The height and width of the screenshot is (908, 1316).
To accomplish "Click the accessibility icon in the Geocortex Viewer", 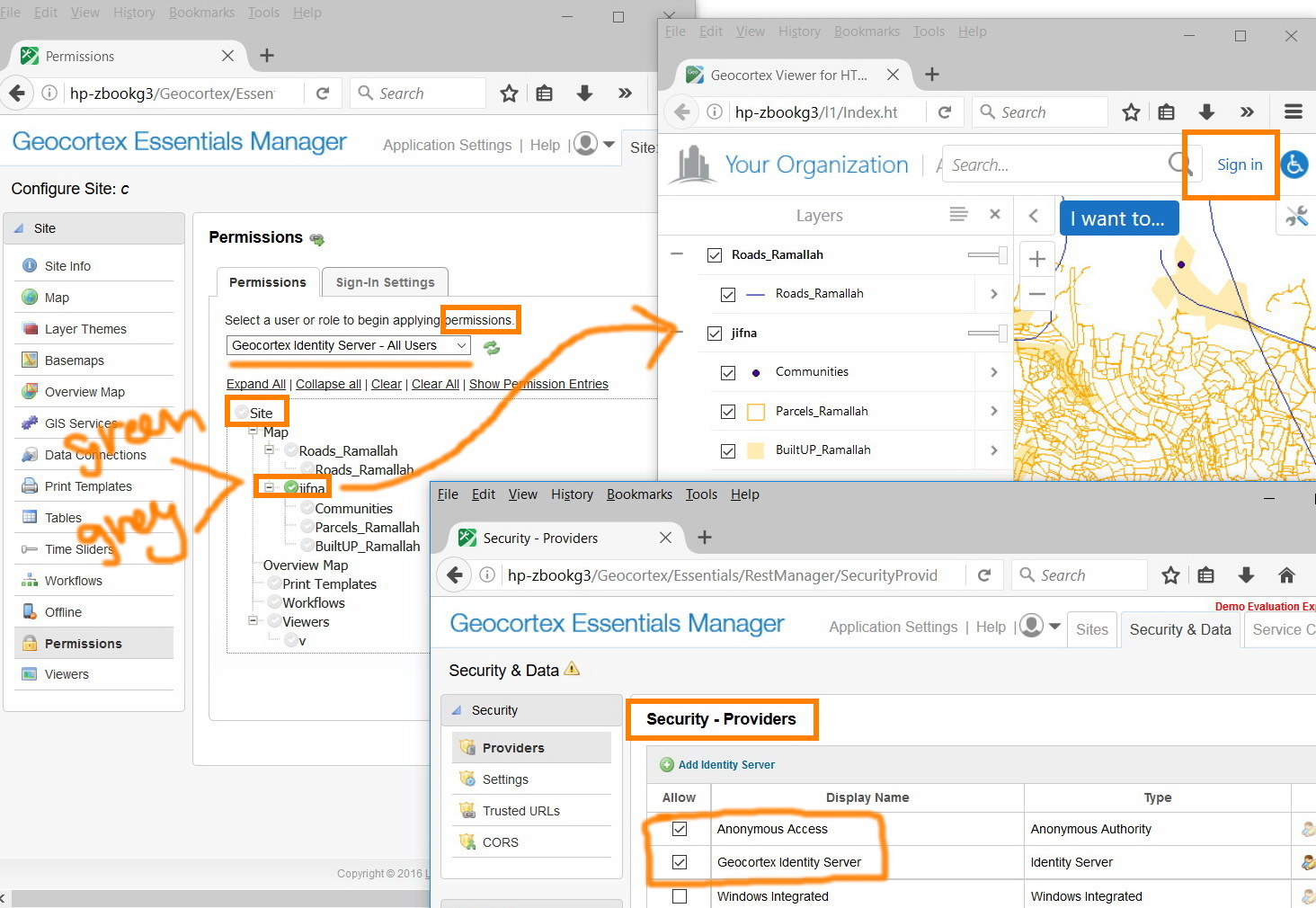I will (1294, 165).
